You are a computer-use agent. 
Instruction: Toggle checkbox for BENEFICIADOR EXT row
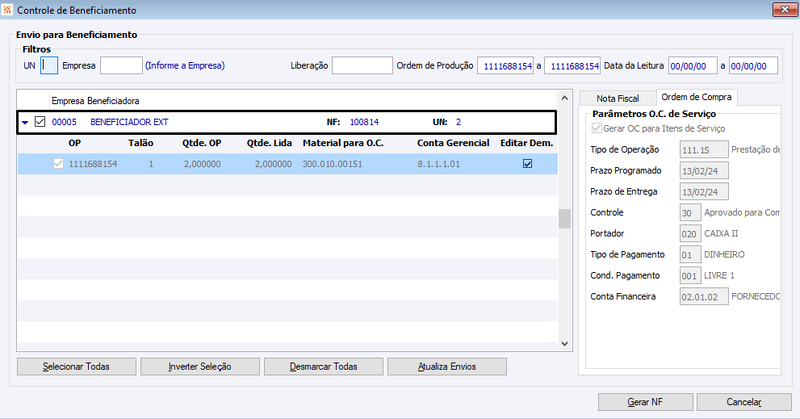40,121
